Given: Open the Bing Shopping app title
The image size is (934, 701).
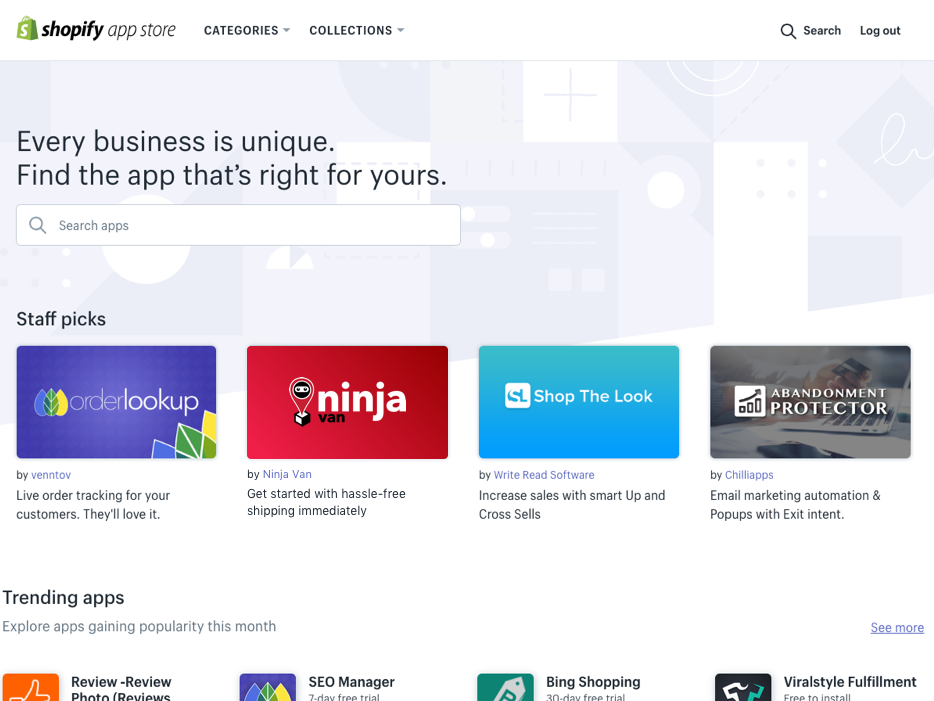Looking at the screenshot, I should (593, 682).
